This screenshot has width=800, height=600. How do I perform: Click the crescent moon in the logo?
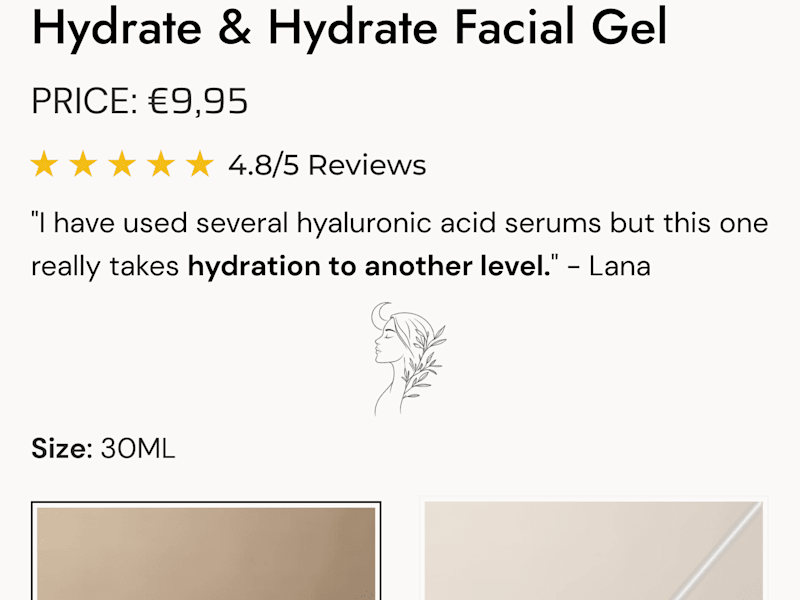pos(380,314)
